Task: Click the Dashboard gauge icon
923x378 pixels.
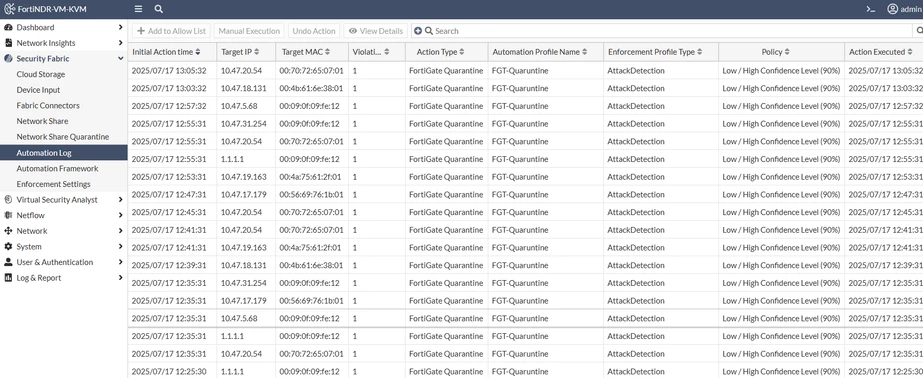Action: 8,28
